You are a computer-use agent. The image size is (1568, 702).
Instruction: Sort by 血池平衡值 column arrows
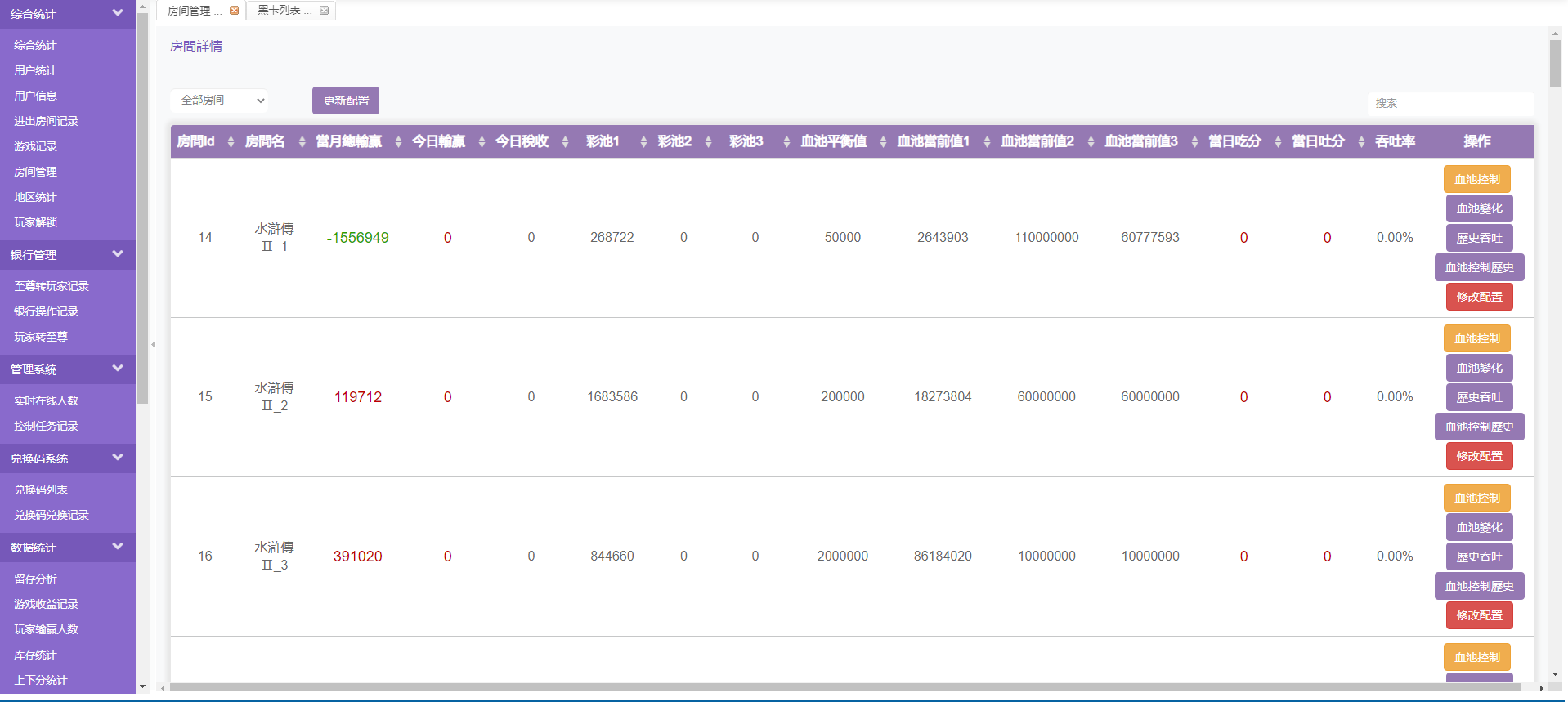[883, 142]
